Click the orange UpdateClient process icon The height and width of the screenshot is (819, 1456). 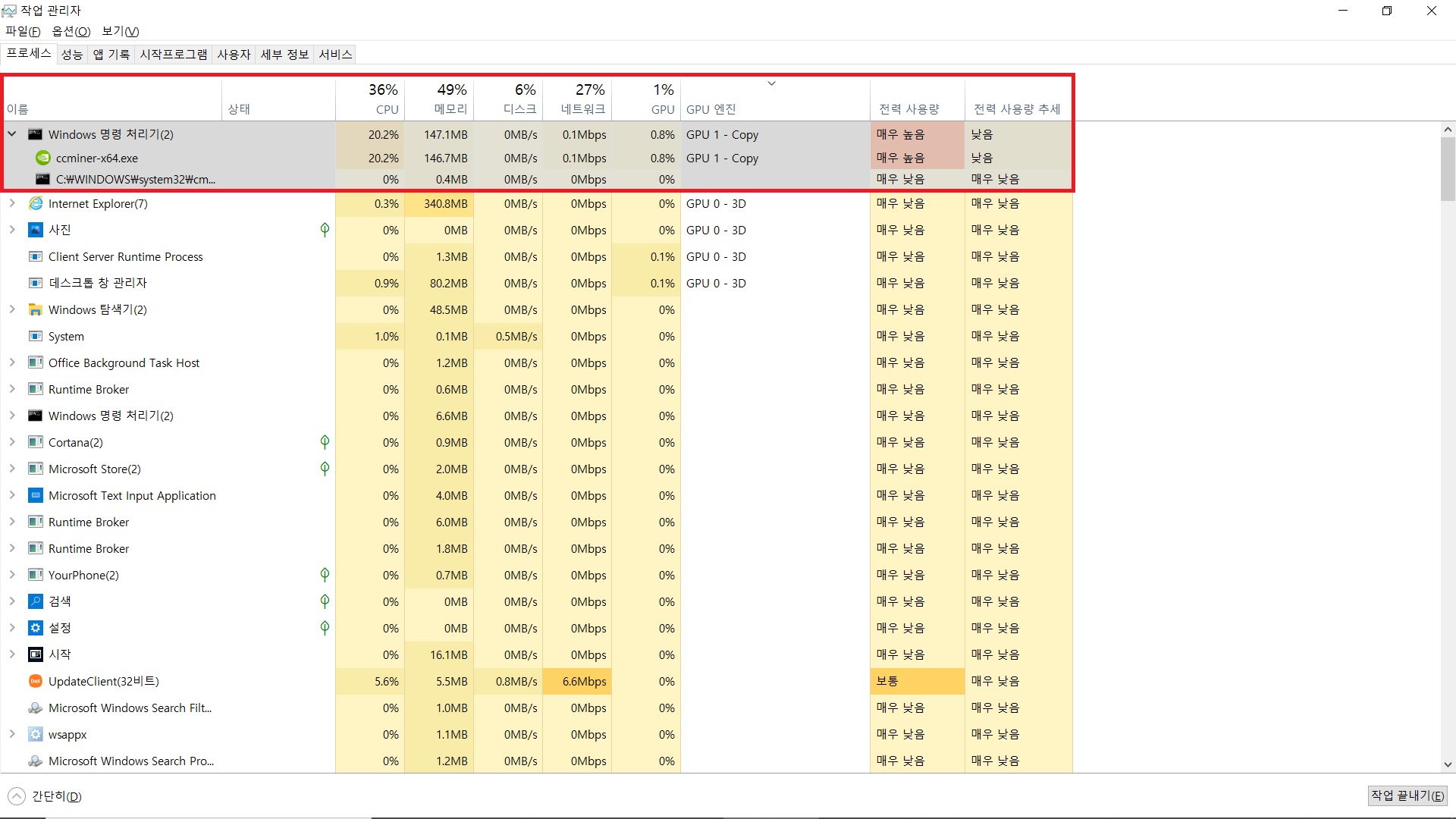(x=35, y=681)
